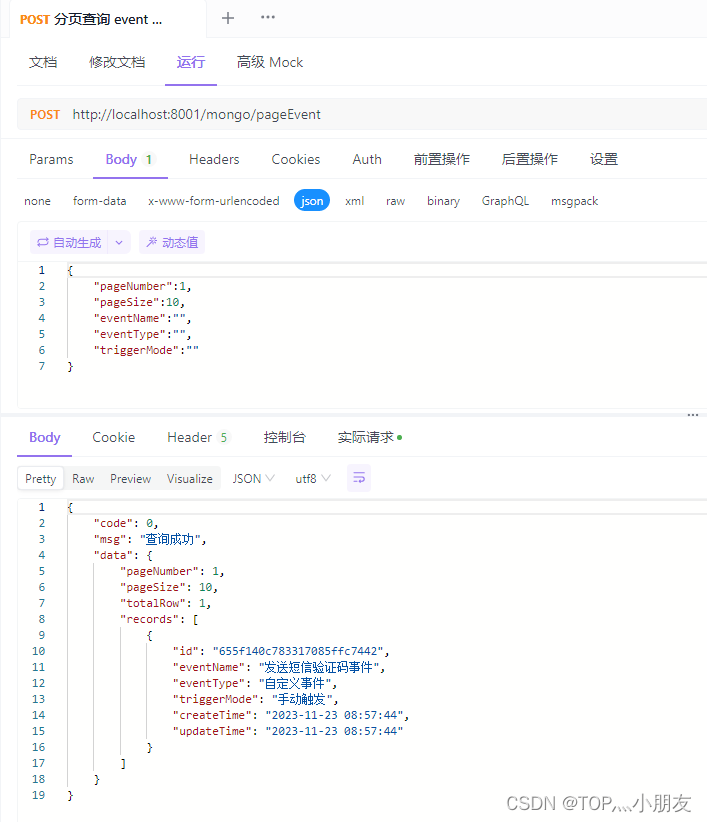Choose the msgpack body type
This screenshot has width=707, height=822.
coord(574,201)
